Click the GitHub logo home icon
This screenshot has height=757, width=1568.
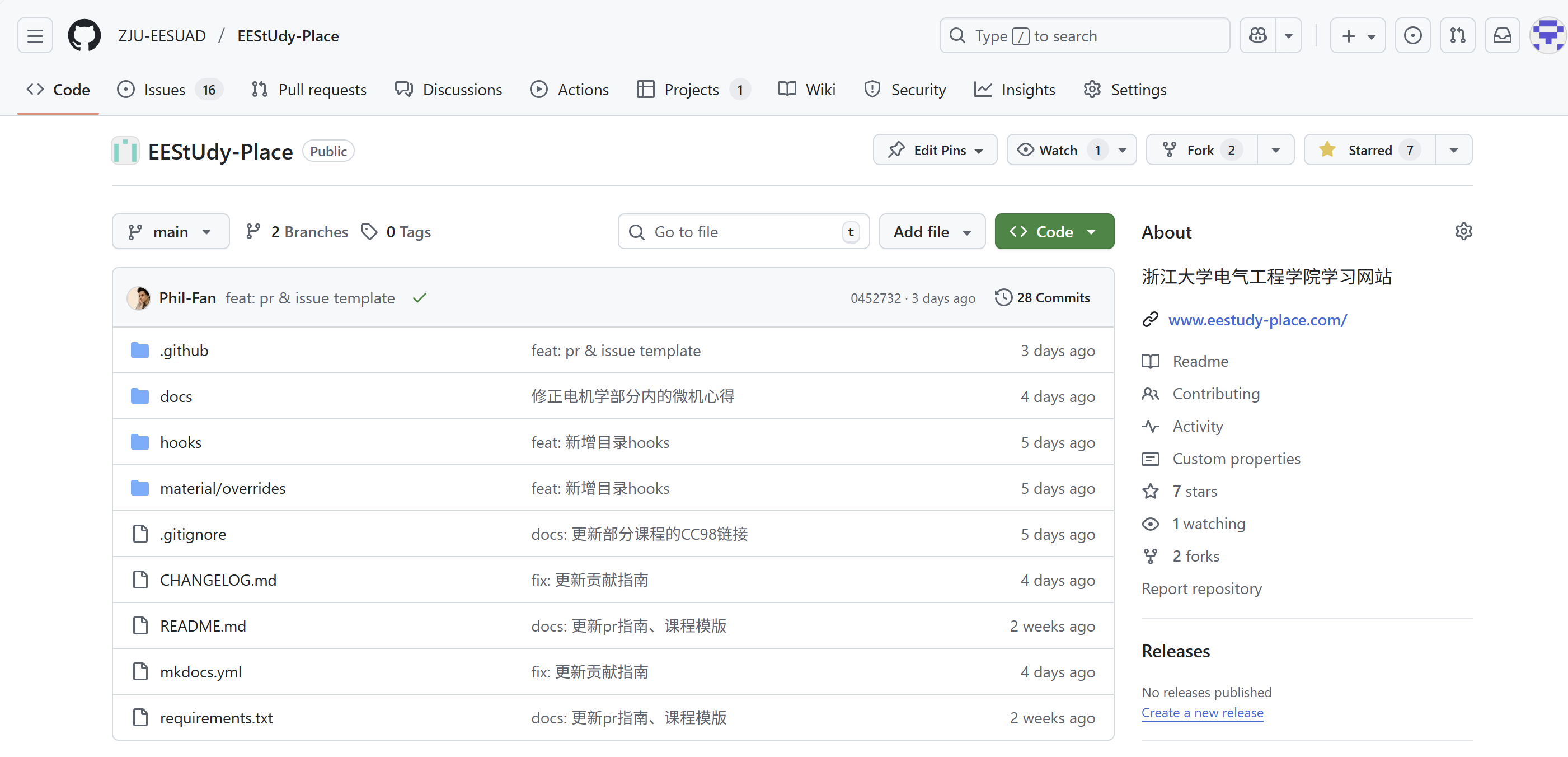click(x=84, y=36)
